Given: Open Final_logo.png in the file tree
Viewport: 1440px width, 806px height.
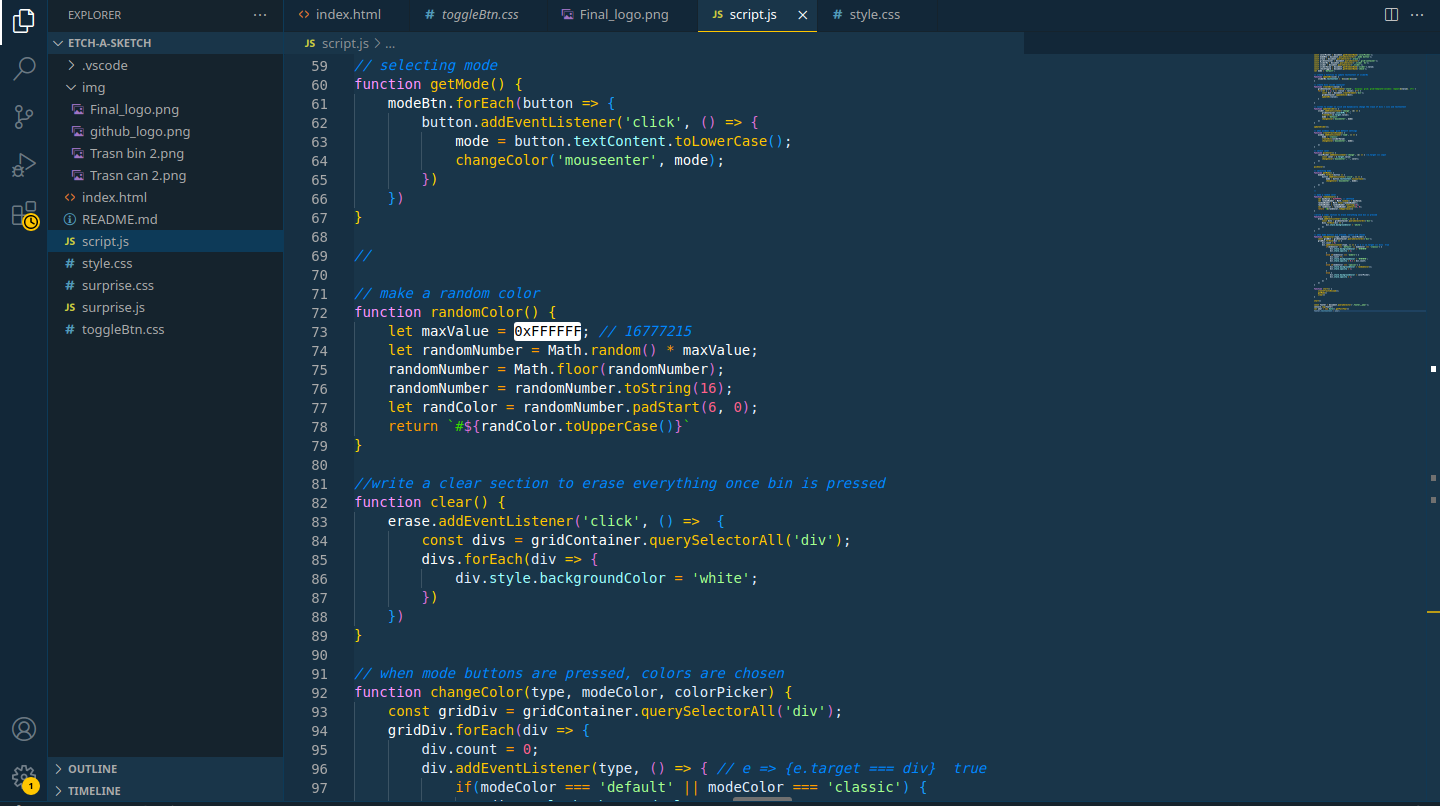Looking at the screenshot, I should [x=166, y=109].
